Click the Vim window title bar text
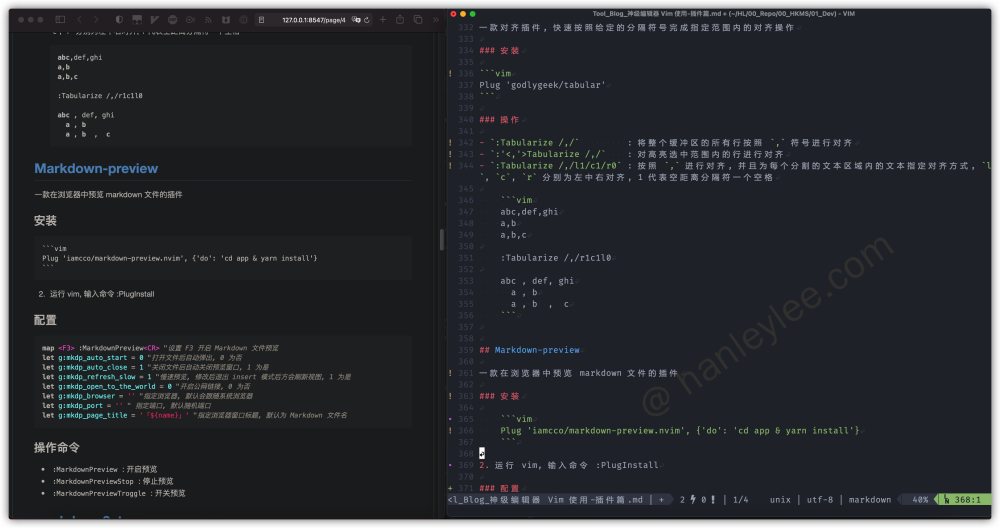This screenshot has height=528, width=1000. pos(723,13)
